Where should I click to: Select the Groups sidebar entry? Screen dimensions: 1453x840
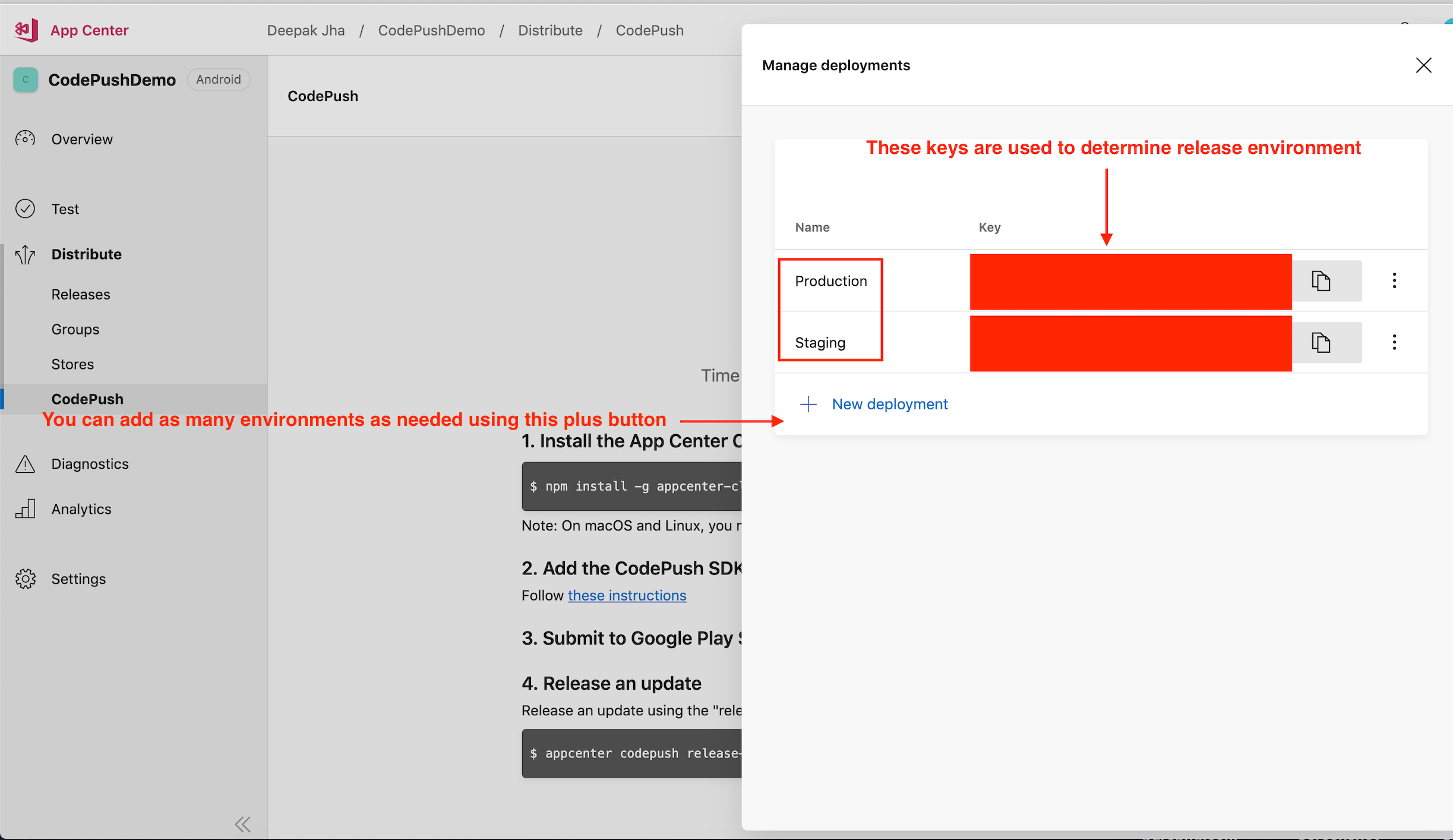point(75,329)
